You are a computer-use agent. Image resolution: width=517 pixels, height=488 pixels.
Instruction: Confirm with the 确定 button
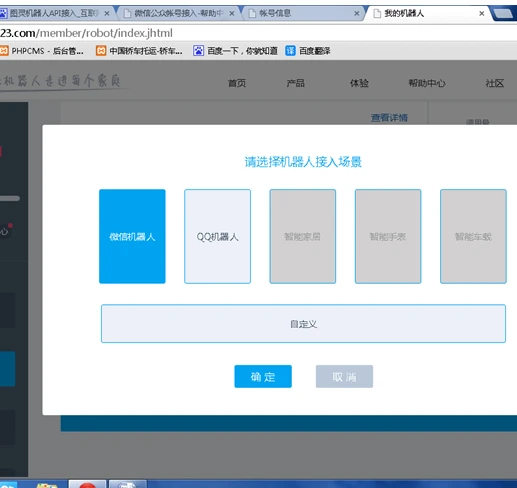pos(263,377)
